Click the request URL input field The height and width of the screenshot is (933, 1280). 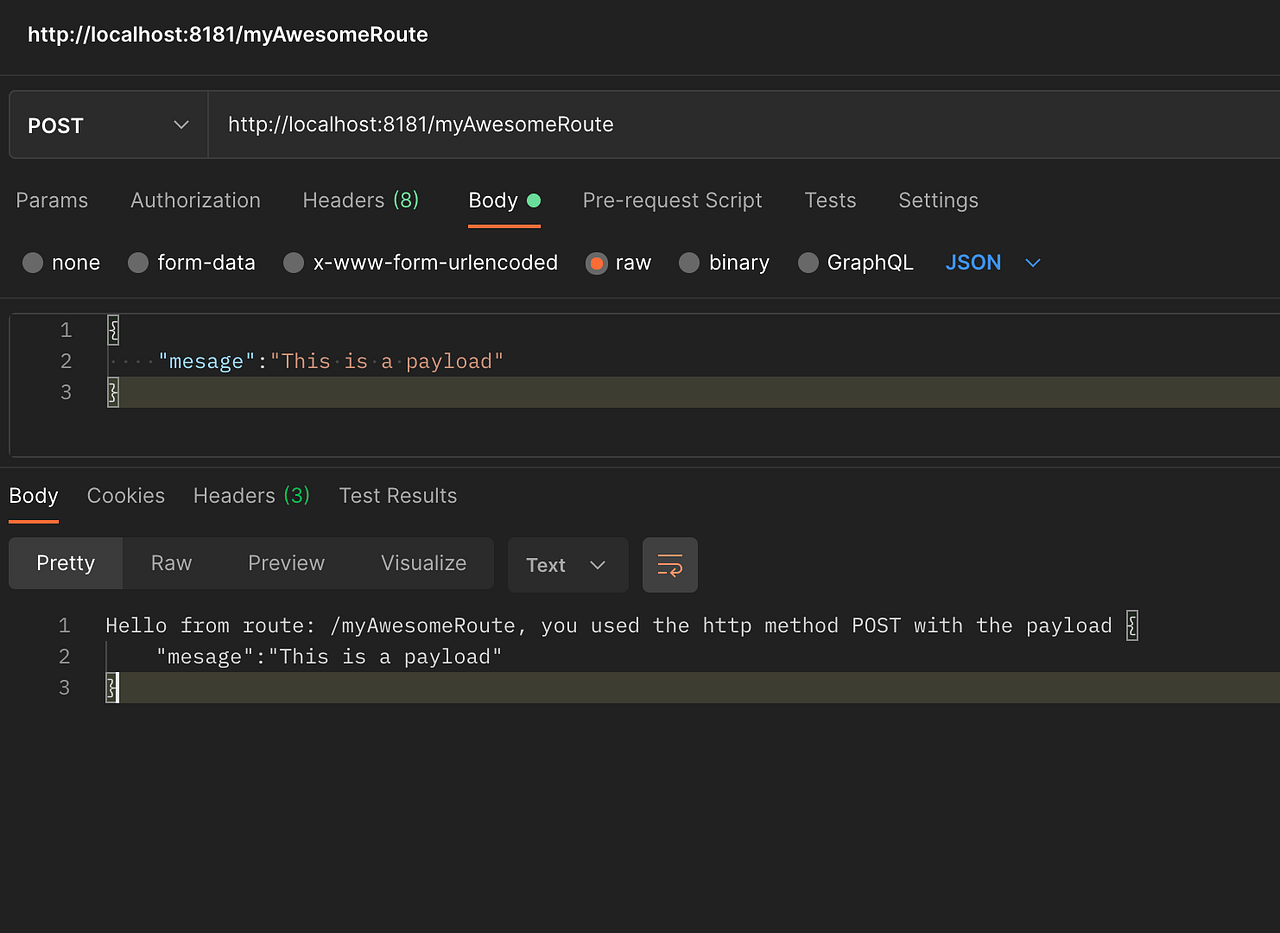744,125
